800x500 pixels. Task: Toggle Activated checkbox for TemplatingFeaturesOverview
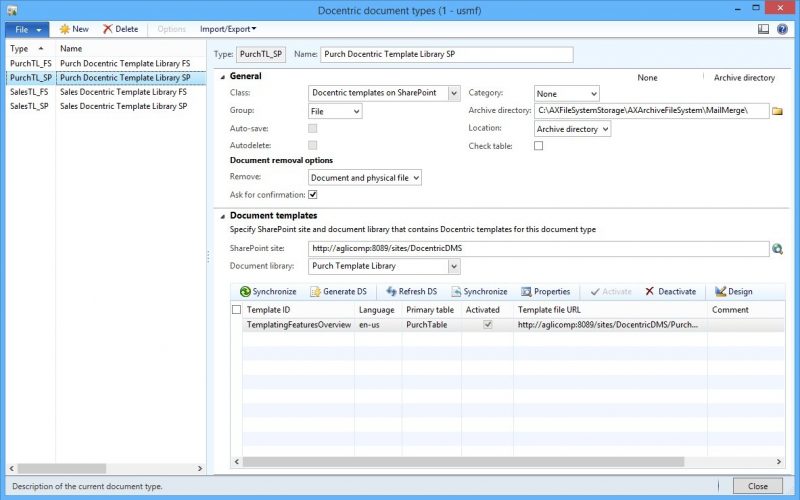(x=488, y=324)
